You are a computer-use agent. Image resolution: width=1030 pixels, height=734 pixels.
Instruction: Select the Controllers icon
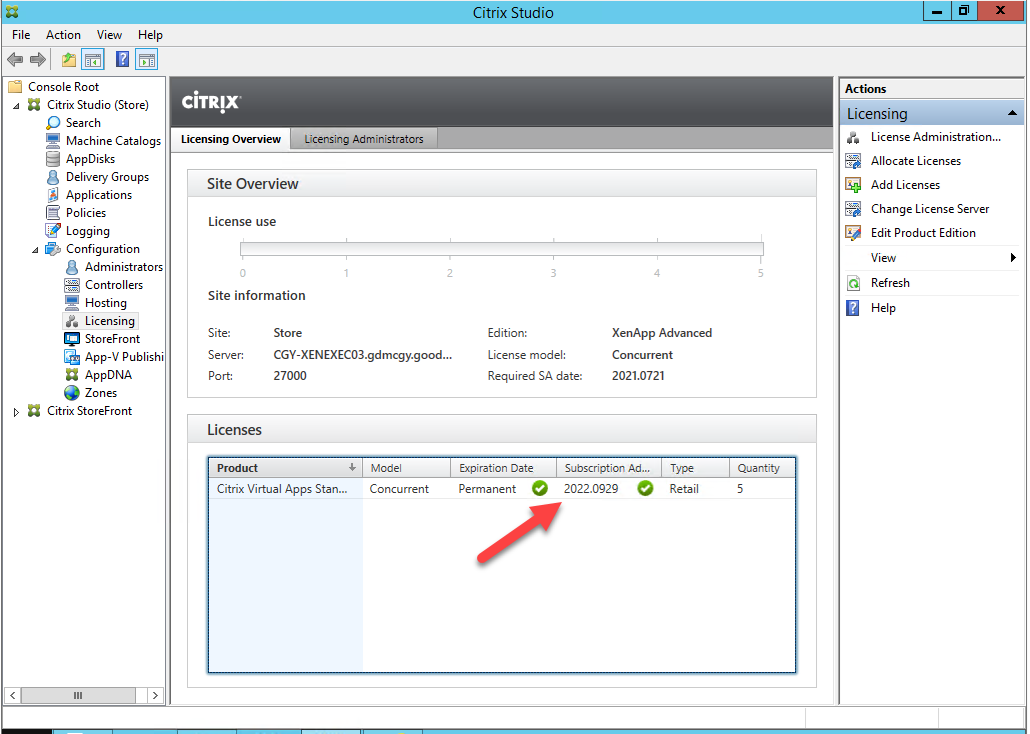[x=72, y=285]
